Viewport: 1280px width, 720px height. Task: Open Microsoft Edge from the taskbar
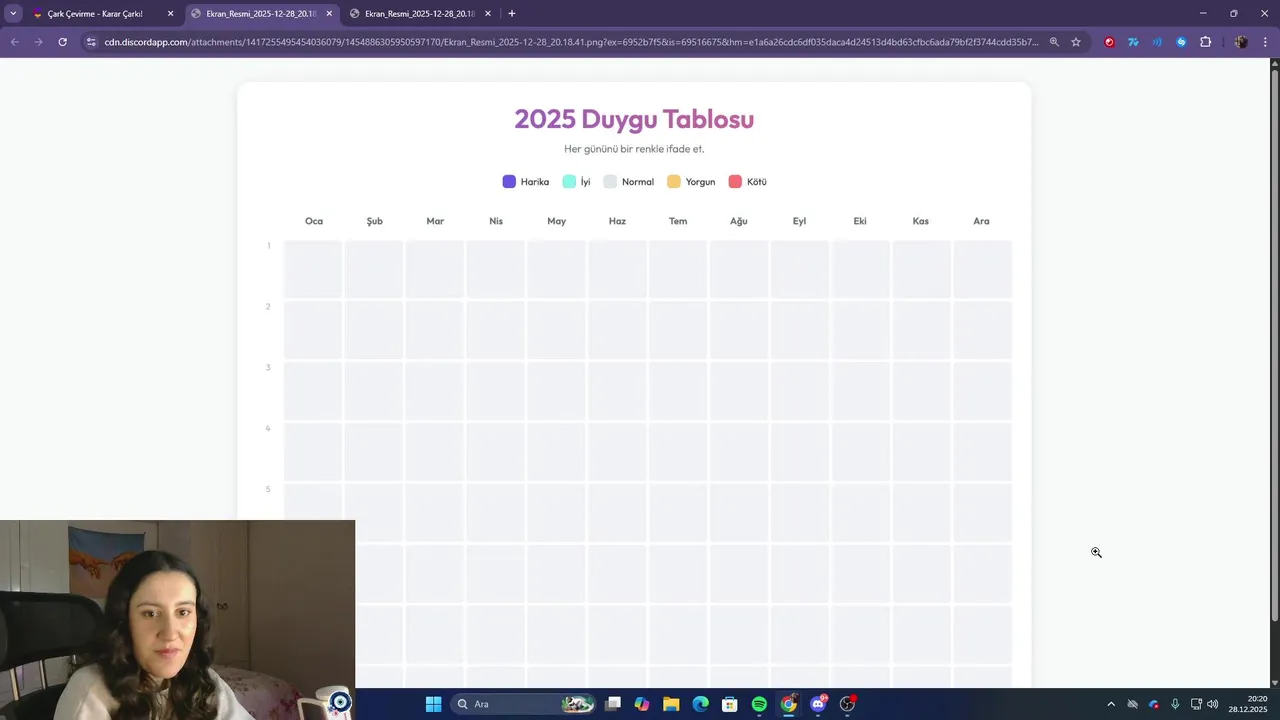coord(701,704)
